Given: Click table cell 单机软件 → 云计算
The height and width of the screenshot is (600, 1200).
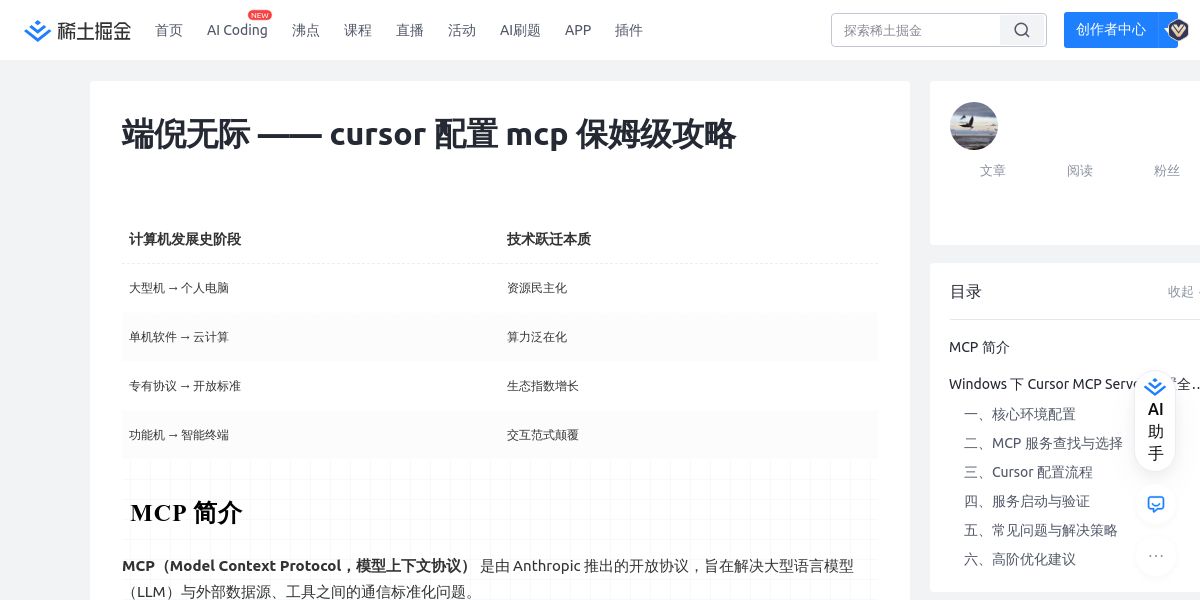Looking at the screenshot, I should pos(179,337).
